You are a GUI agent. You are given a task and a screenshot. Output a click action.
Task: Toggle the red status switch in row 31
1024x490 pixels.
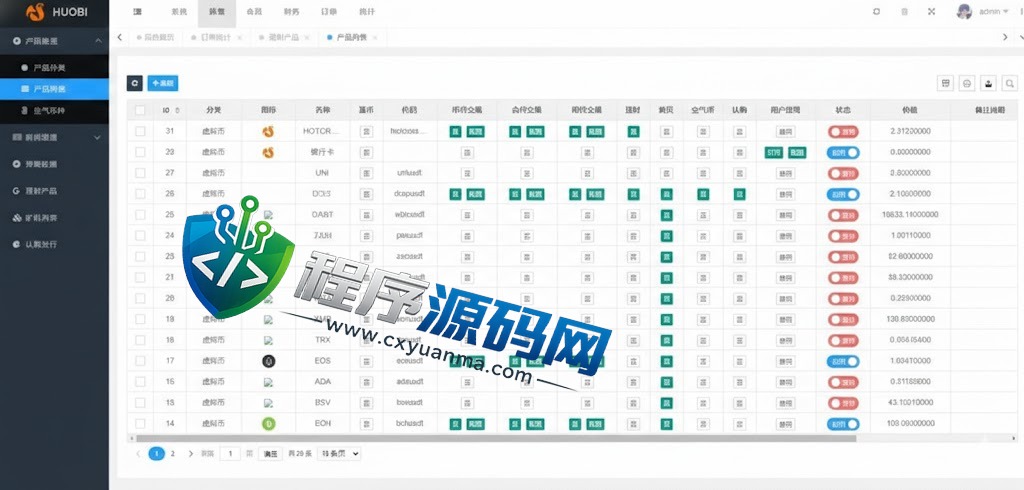coord(843,132)
